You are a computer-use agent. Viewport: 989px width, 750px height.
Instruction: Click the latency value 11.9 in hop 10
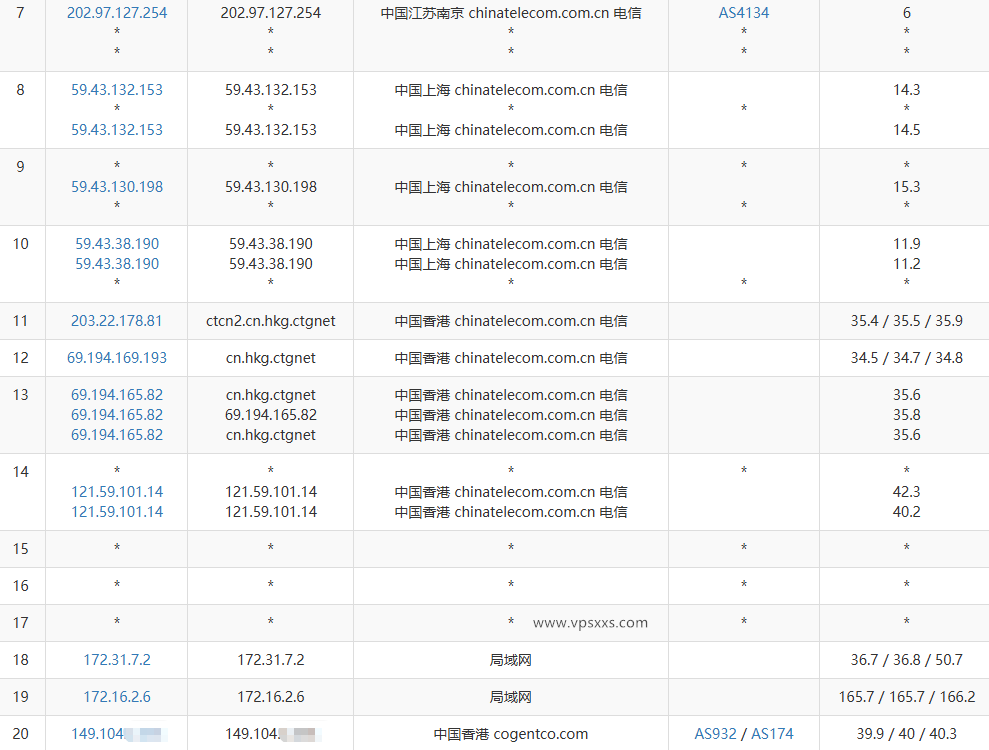[x=906, y=243]
